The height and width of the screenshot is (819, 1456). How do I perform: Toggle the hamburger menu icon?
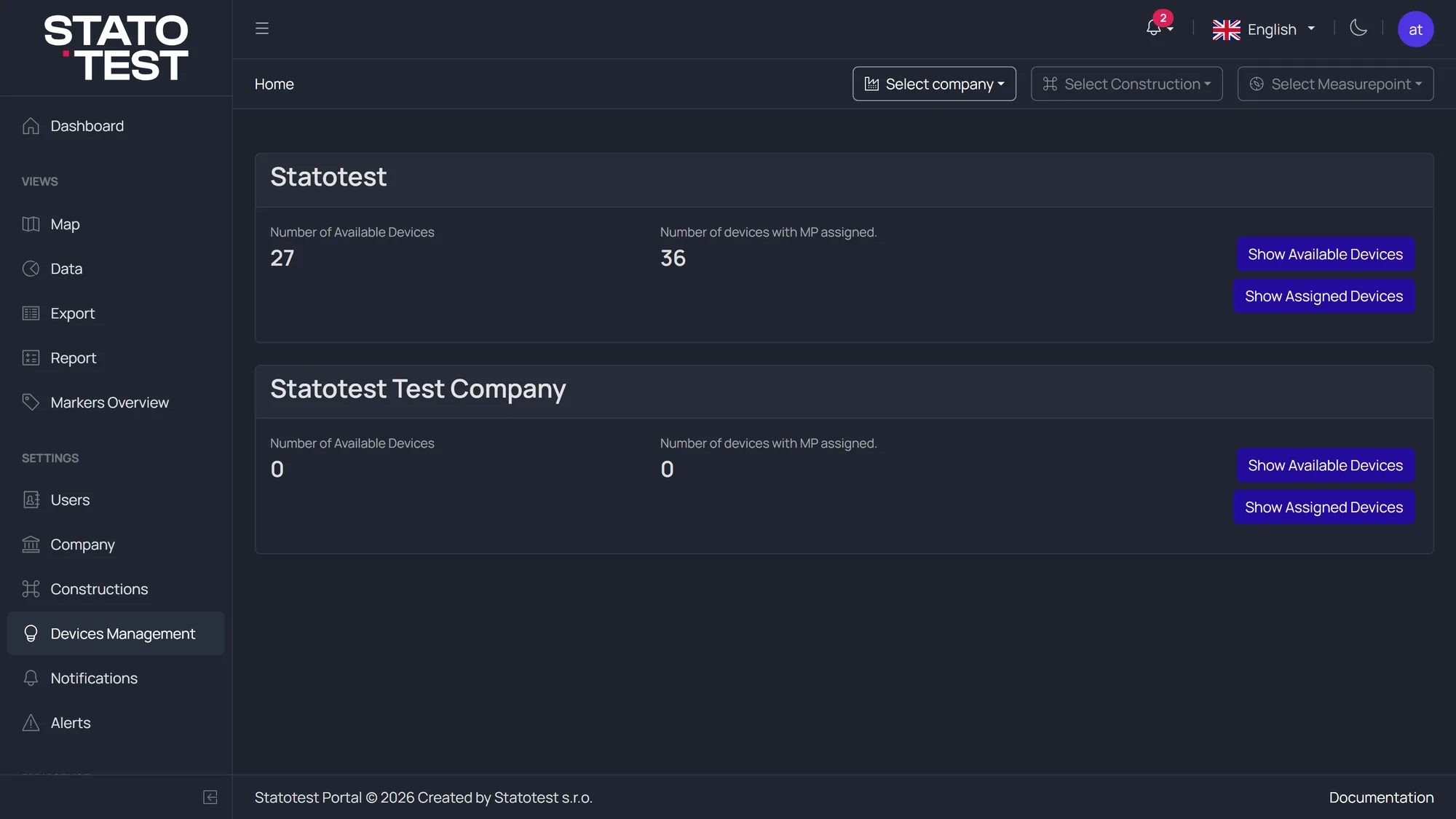coord(262,28)
